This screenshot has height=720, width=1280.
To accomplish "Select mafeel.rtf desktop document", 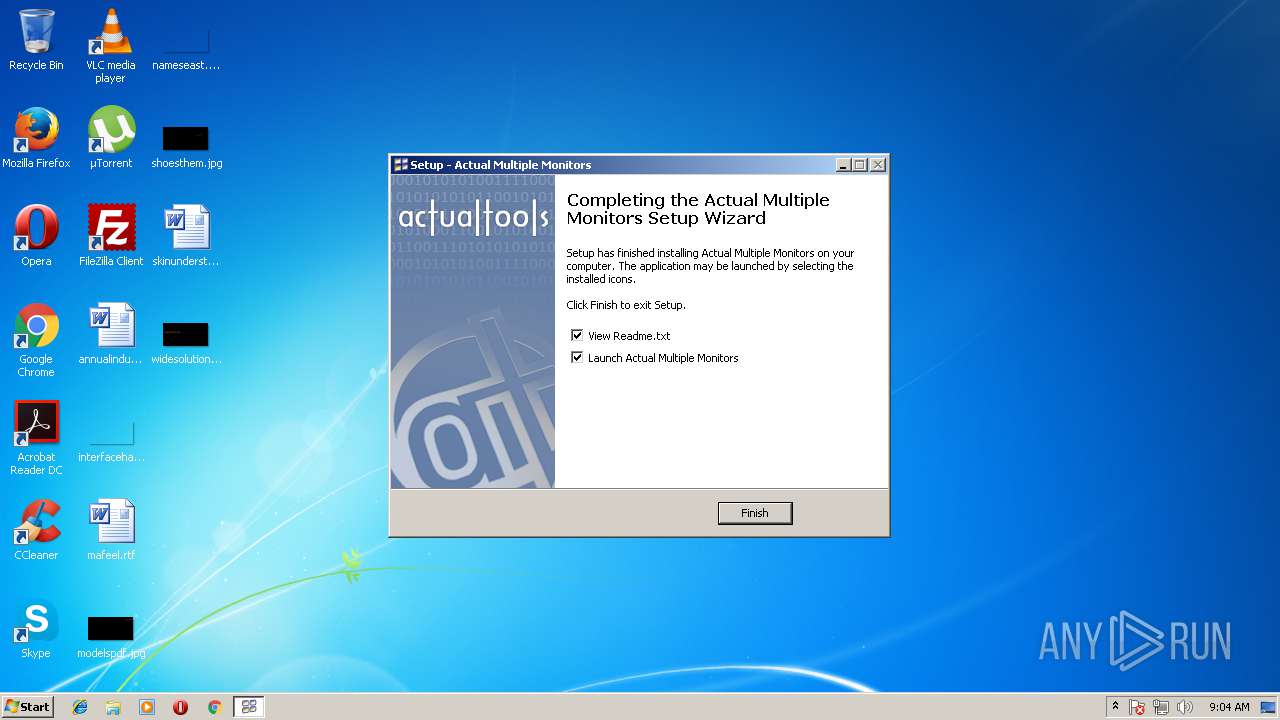I will [x=111, y=530].
